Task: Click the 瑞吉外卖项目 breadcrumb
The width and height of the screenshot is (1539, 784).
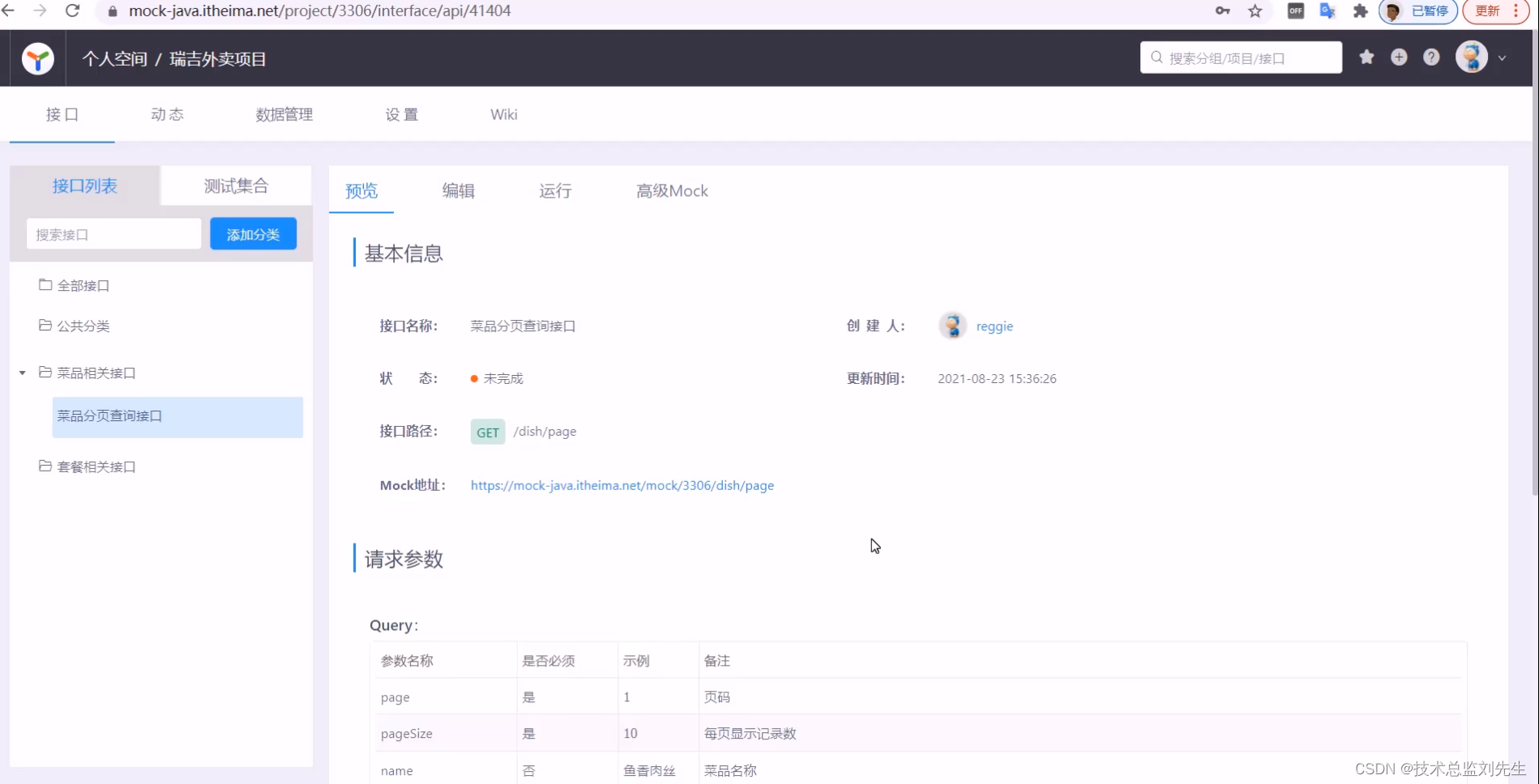Action: (x=218, y=59)
